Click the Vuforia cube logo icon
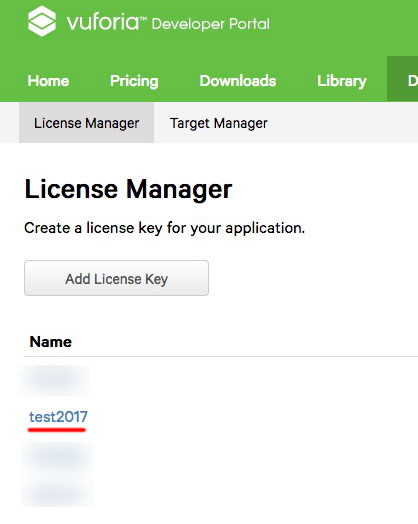Screen dimensions: 418x524 [42, 21]
